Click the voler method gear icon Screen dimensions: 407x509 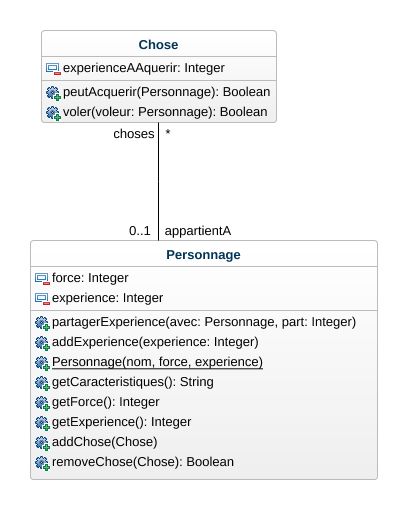click(53, 113)
